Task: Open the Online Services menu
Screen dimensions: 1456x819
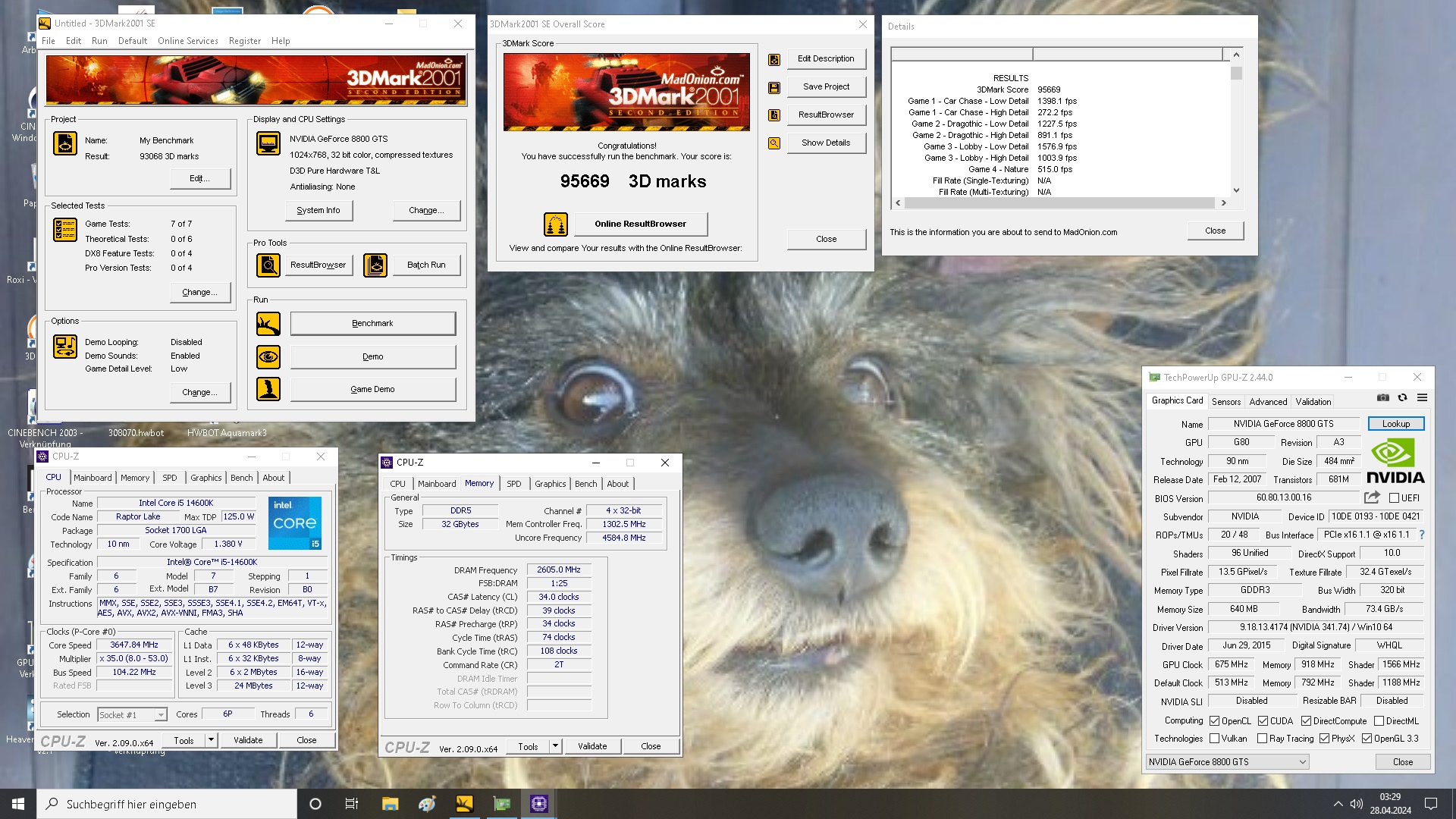Action: click(187, 41)
